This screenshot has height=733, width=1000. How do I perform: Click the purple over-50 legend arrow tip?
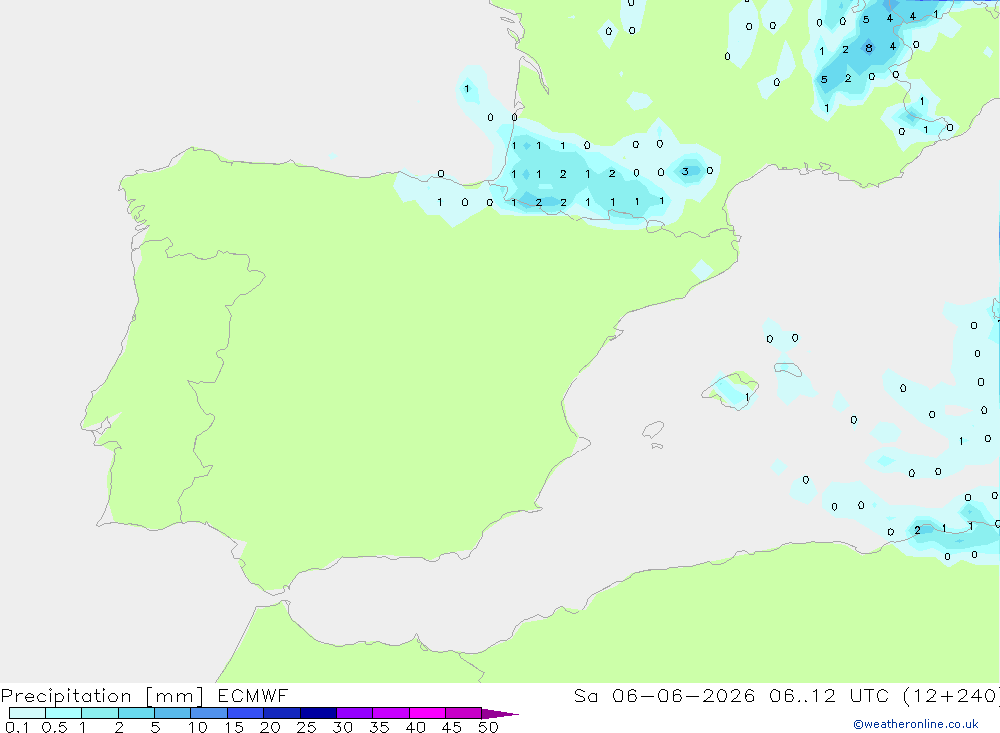click(500, 714)
